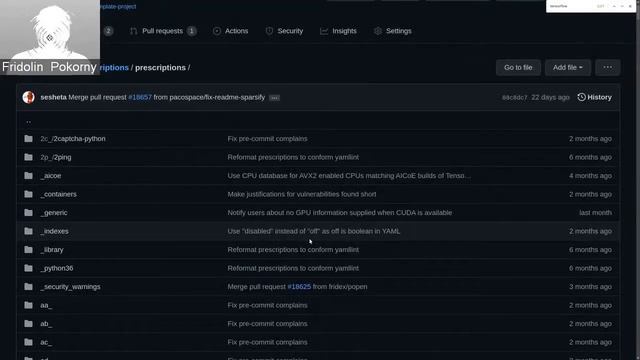The image size is (640, 360).
Task: Click folder icon of _generic
Action: point(28,213)
